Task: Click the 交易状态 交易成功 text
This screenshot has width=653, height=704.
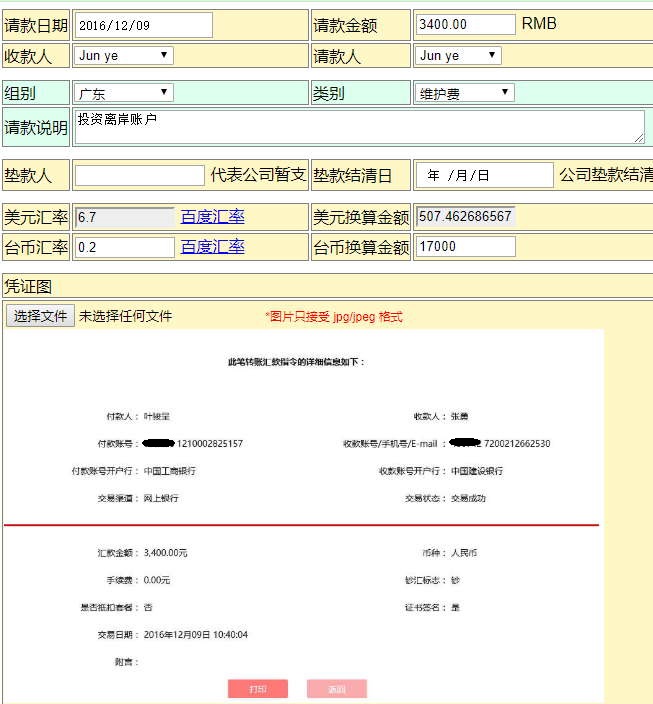Action: pos(445,498)
